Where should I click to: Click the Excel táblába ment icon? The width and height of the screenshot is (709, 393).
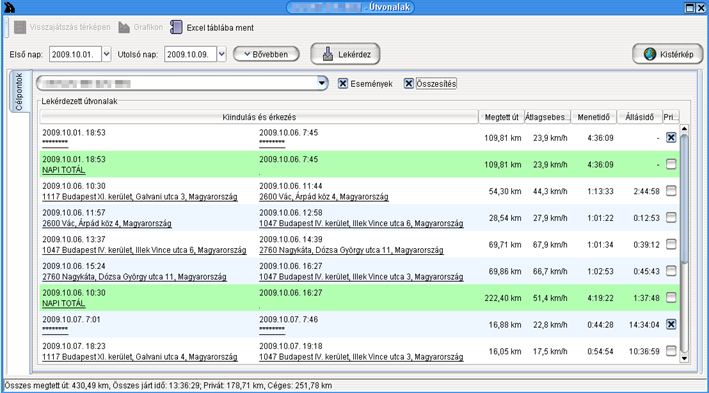pos(176,27)
